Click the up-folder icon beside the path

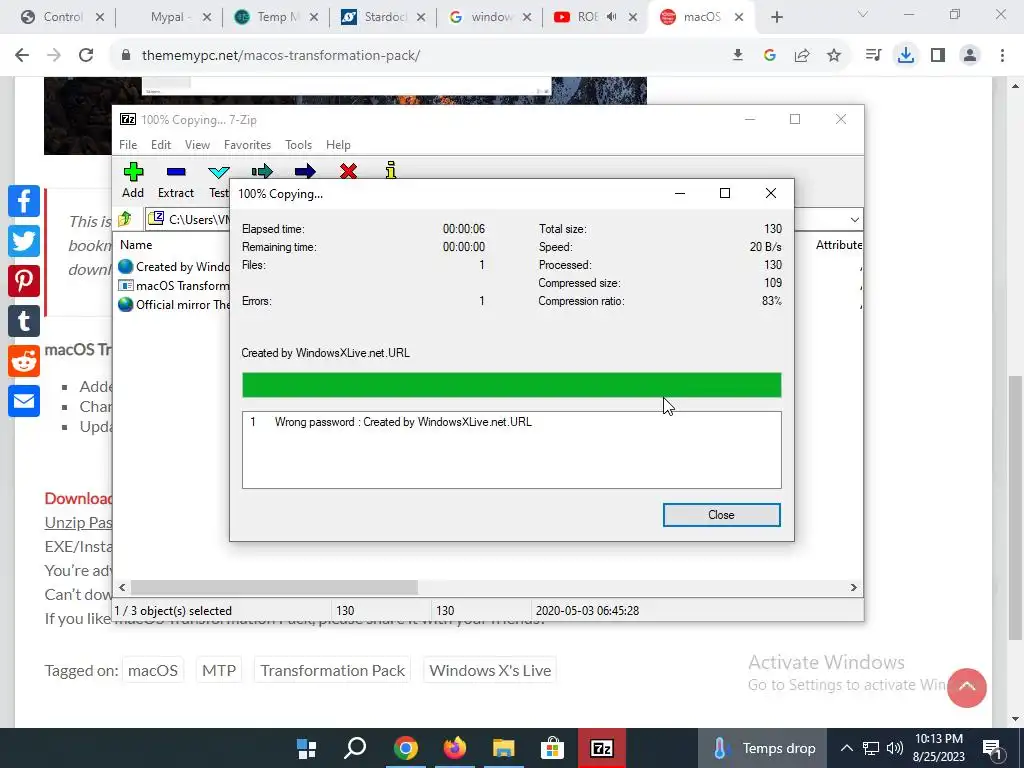click(x=125, y=219)
